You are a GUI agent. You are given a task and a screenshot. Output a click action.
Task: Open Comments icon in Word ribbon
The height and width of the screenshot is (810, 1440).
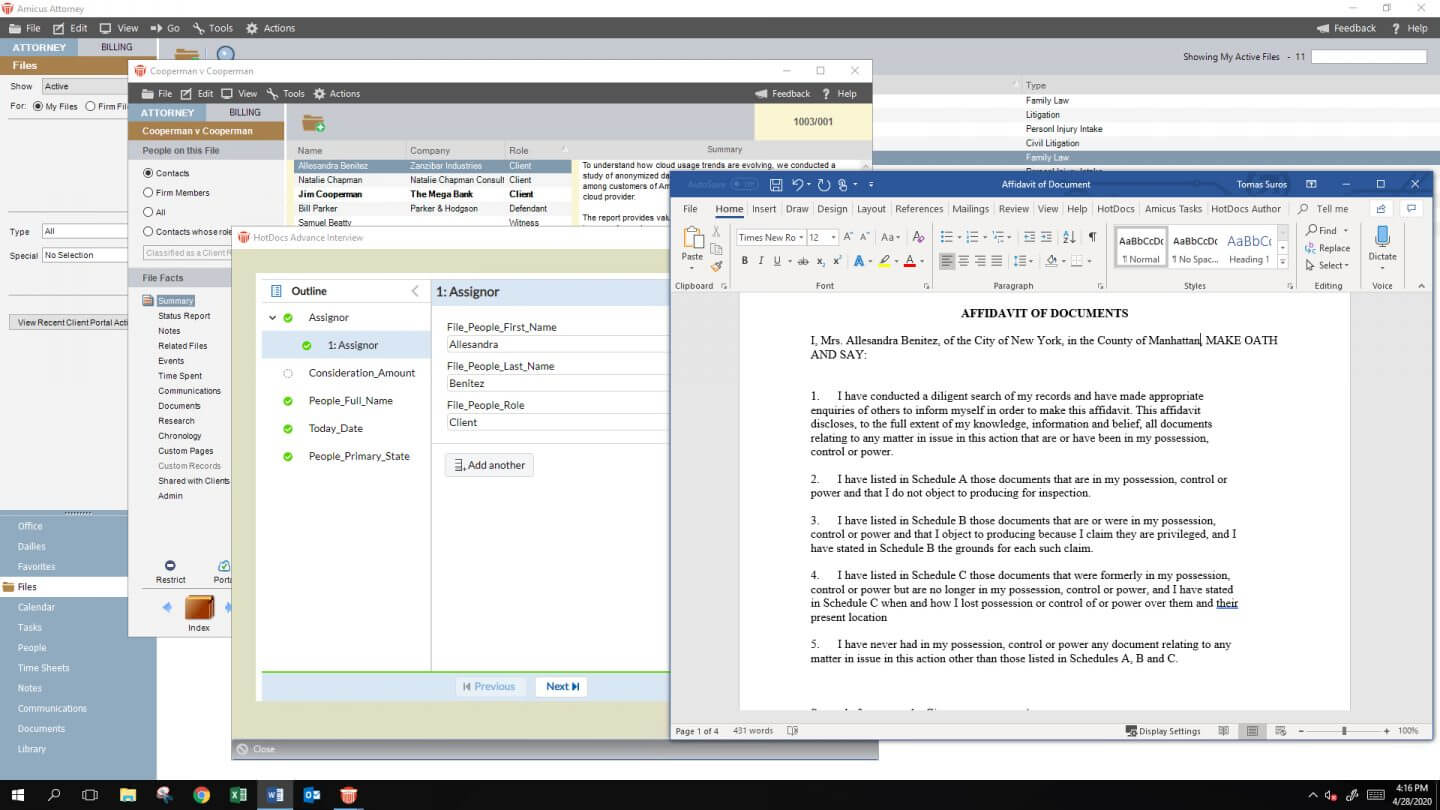coord(1411,209)
